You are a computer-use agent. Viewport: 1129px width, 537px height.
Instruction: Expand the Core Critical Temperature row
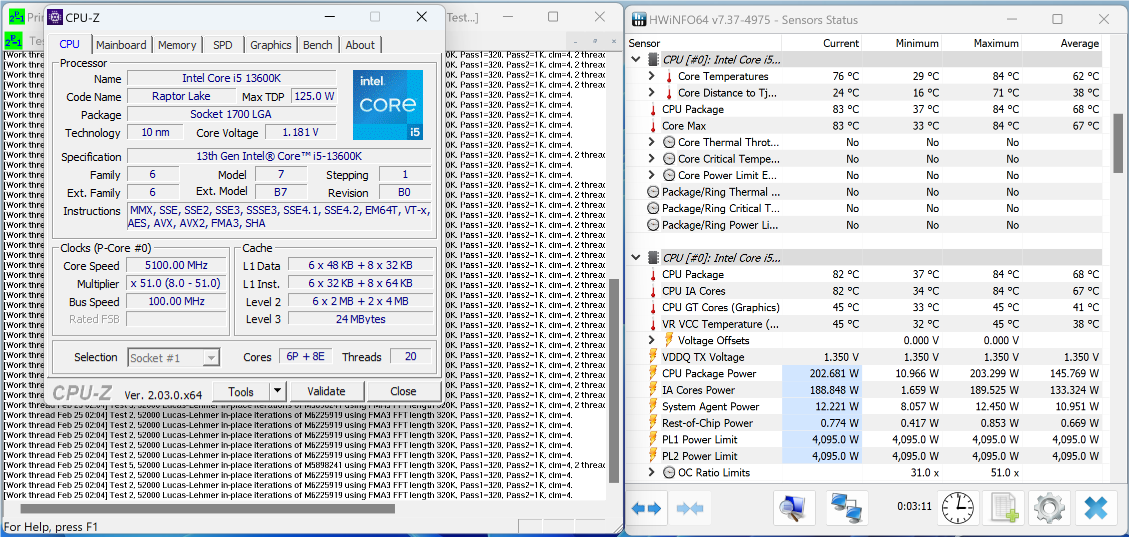(x=652, y=159)
